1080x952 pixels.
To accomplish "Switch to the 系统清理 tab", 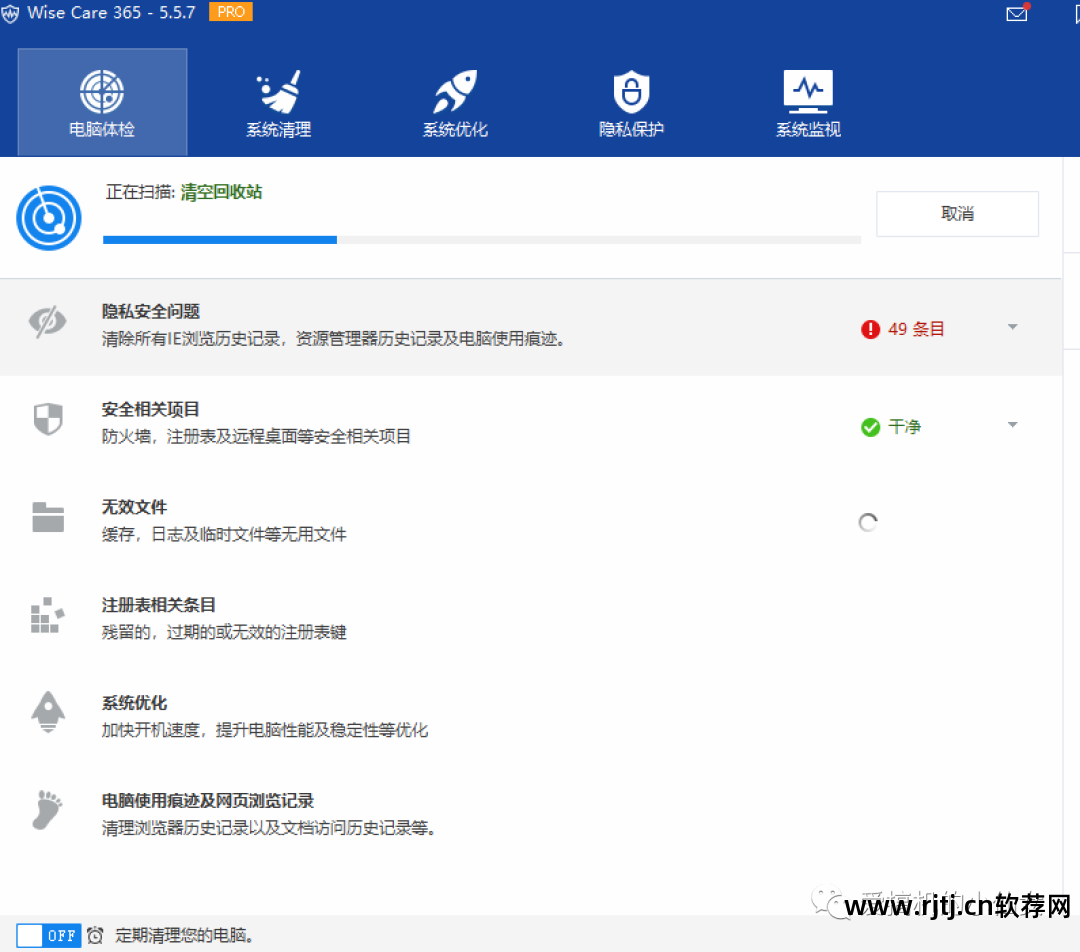I will pos(278,100).
